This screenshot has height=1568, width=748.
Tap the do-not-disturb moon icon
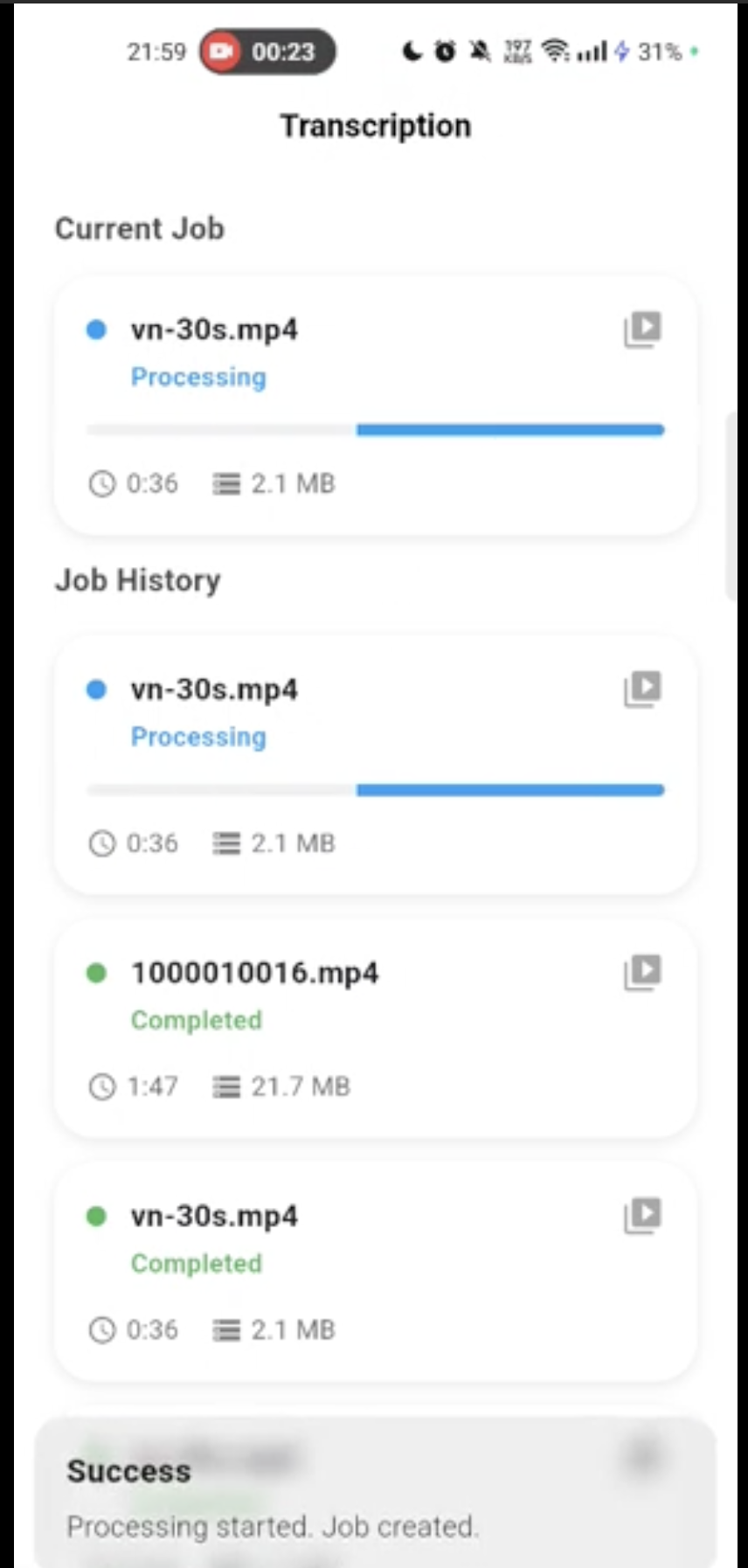pyautogui.click(x=412, y=52)
